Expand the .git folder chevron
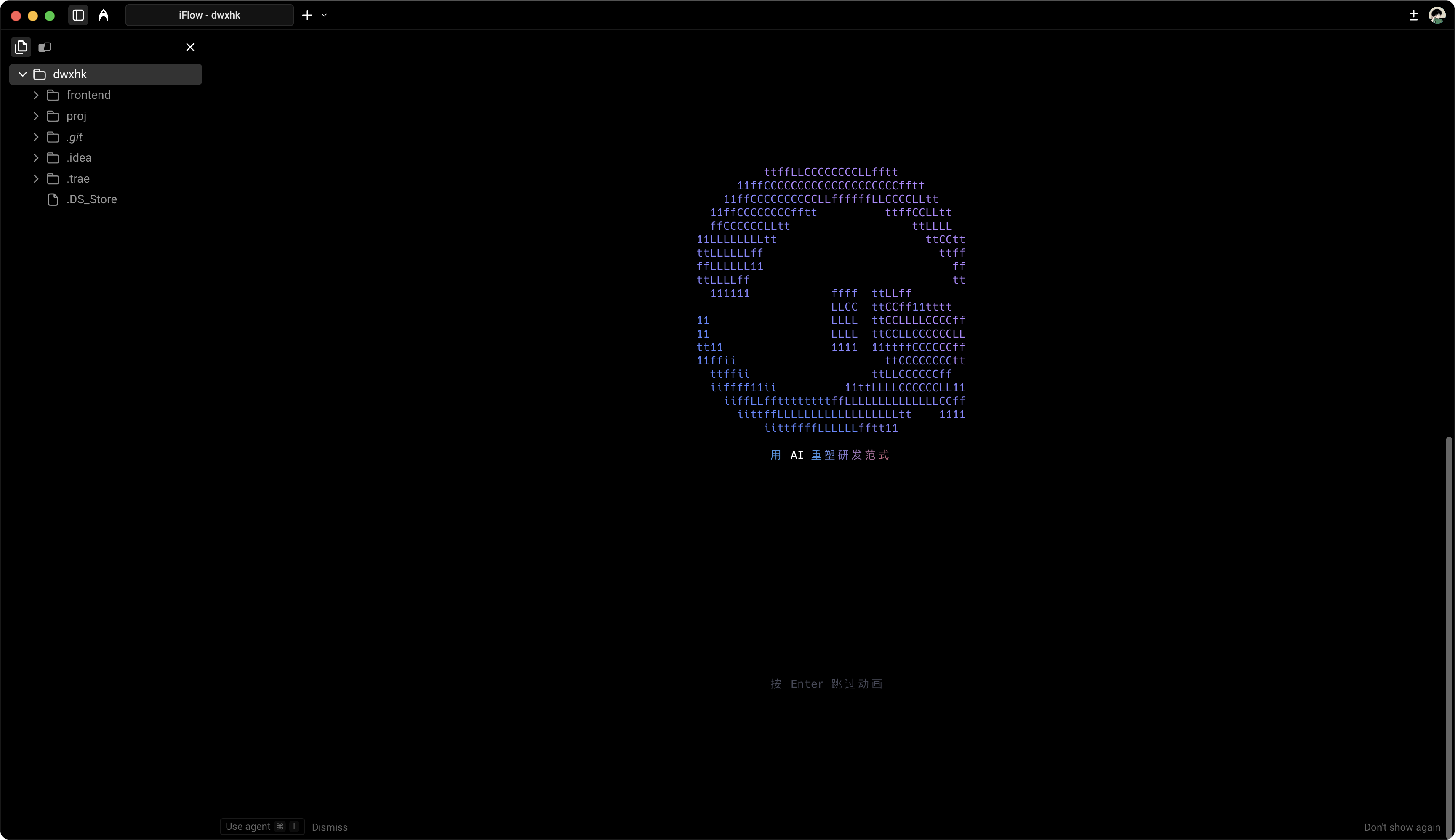Viewport: 1455px width, 840px height. coord(36,137)
